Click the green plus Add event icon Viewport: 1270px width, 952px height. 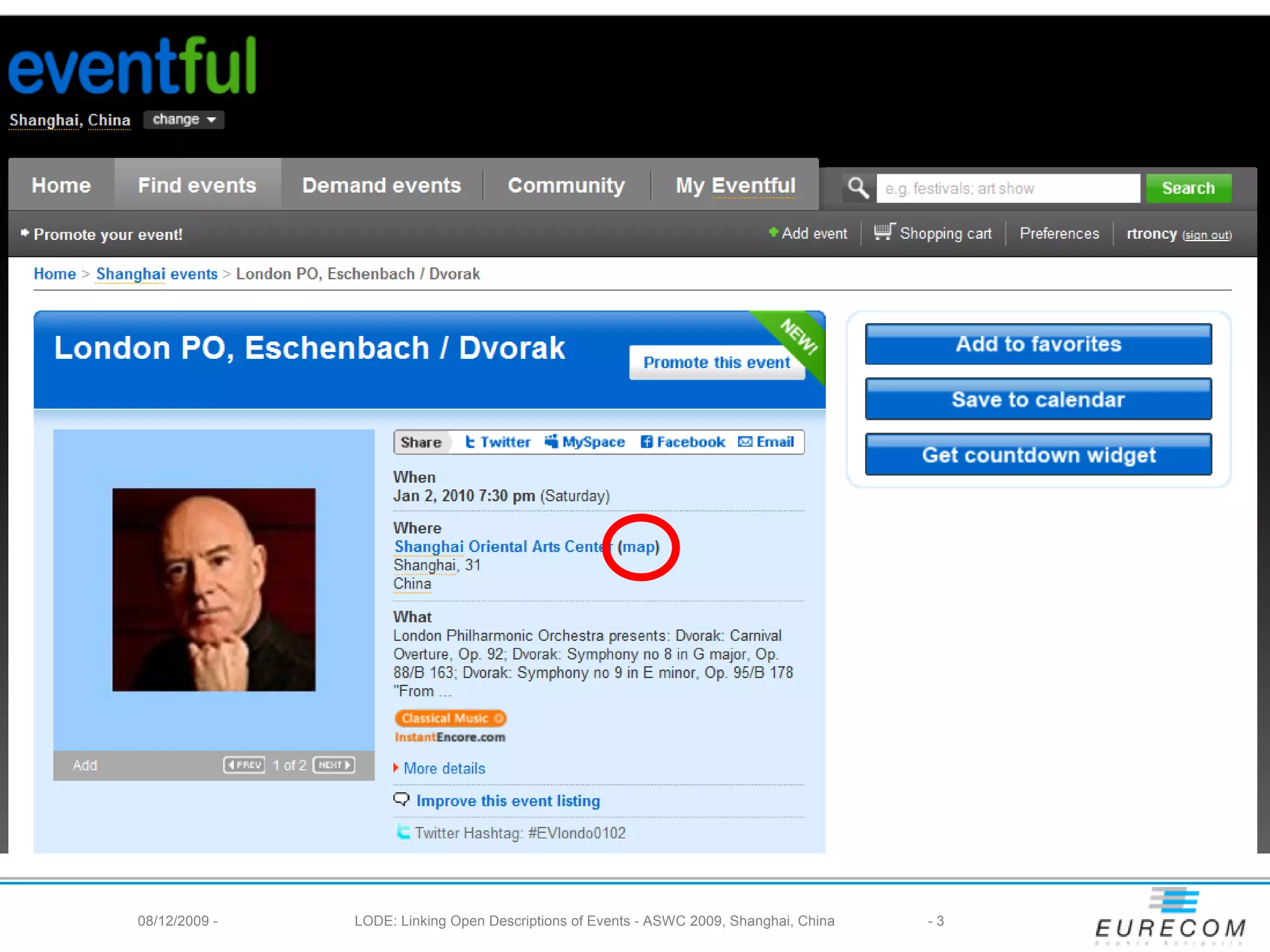pyautogui.click(x=773, y=232)
